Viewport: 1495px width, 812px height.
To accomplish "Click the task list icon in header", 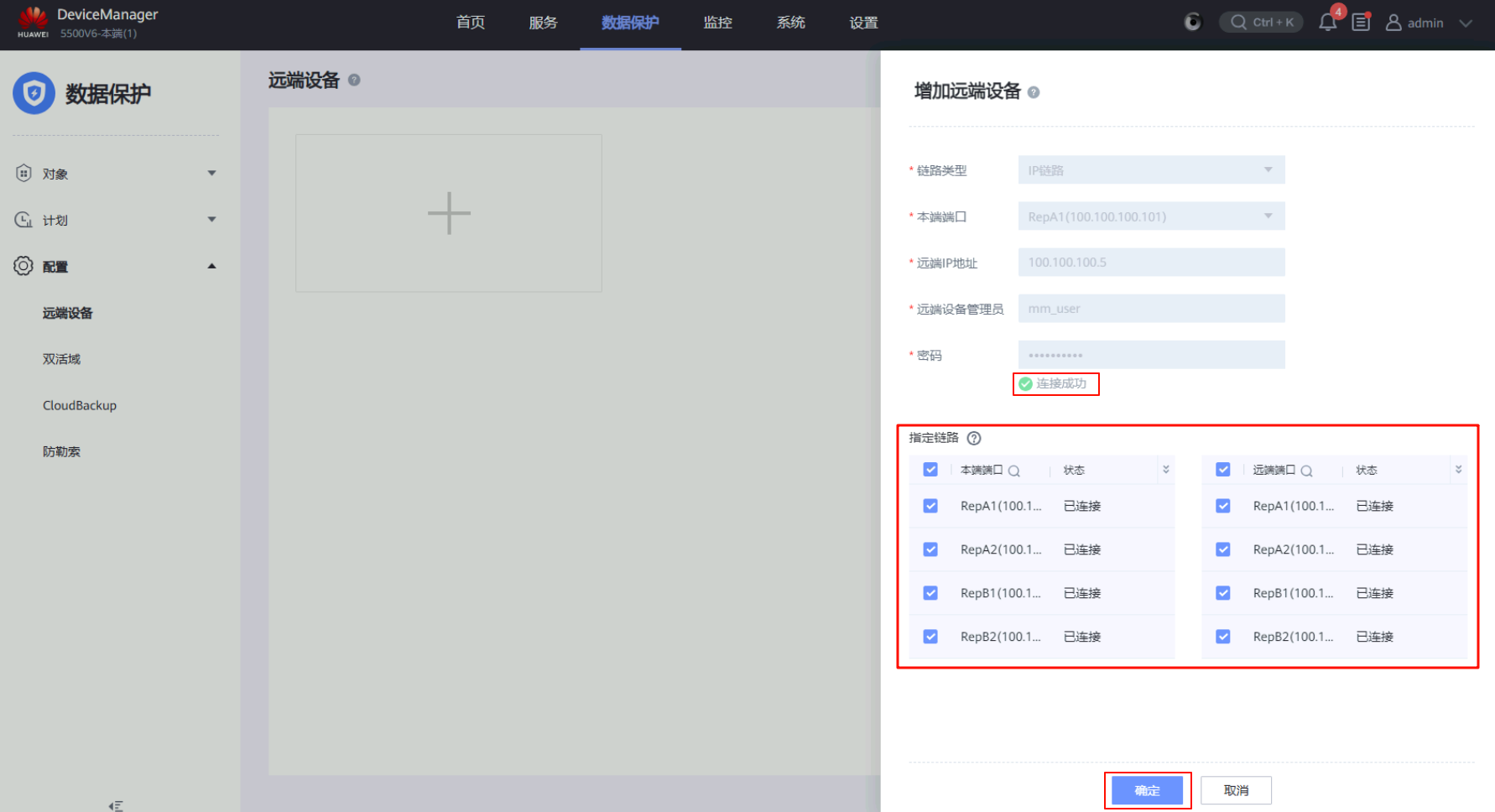I will pyautogui.click(x=1361, y=23).
